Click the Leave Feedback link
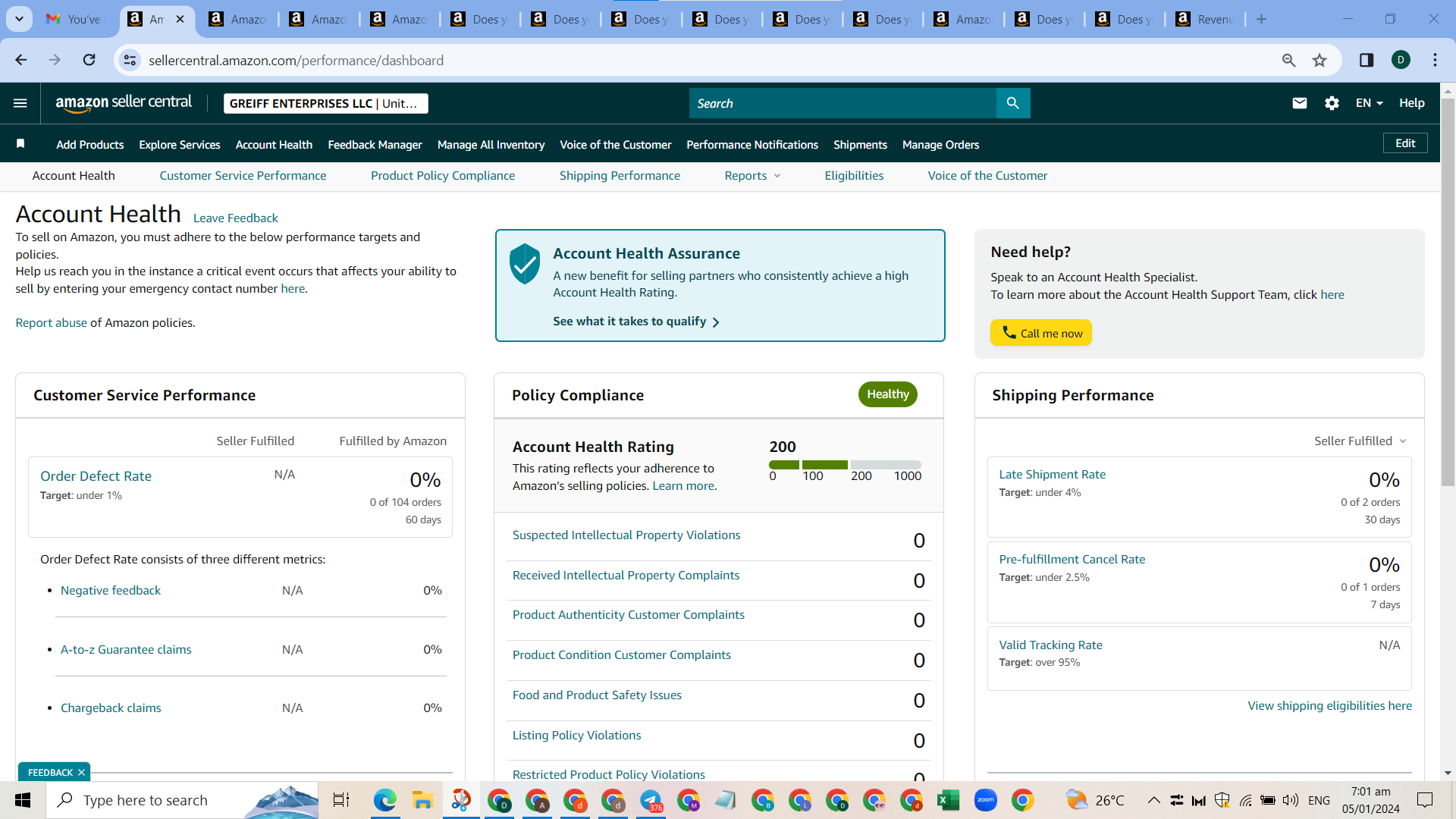This screenshot has width=1456, height=819. click(236, 218)
